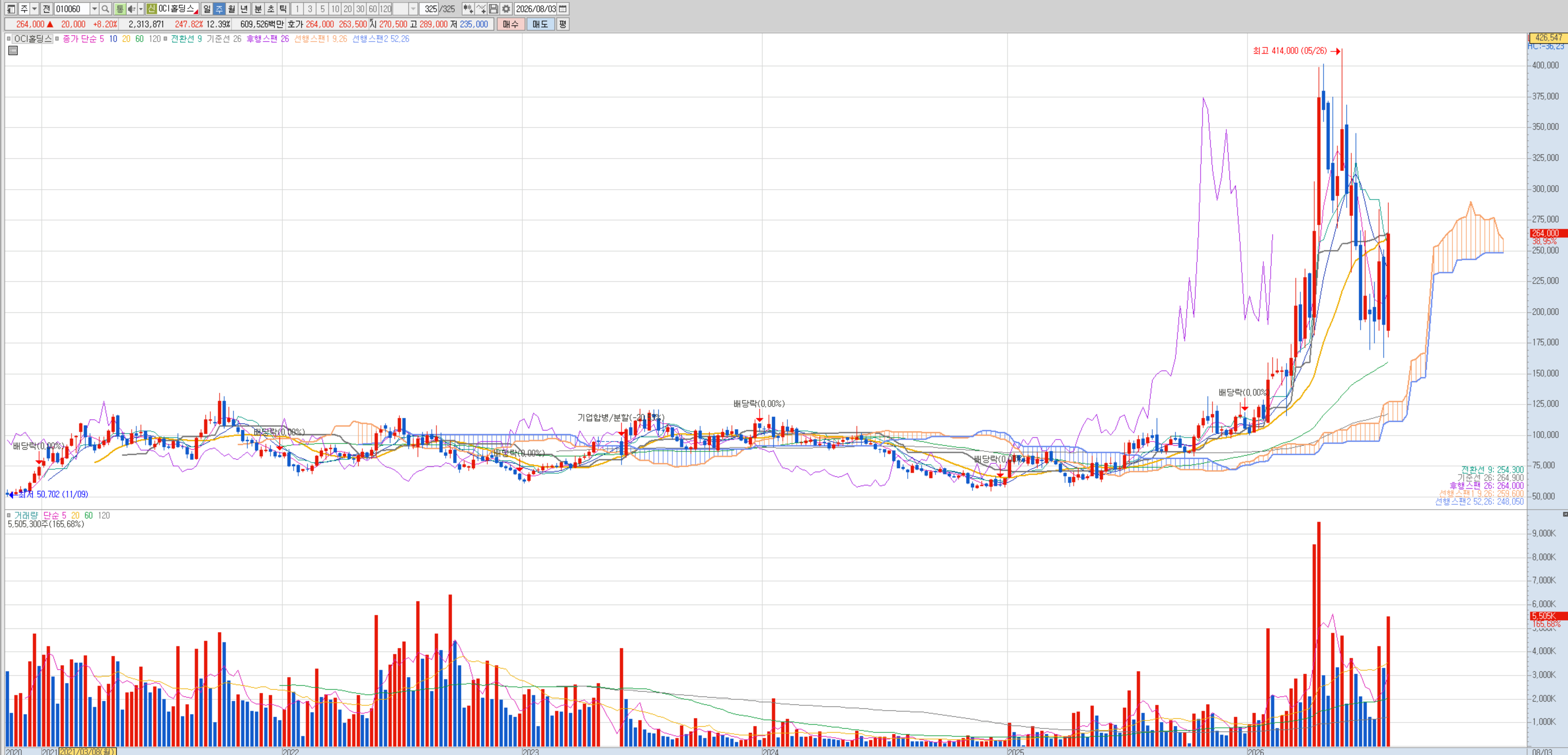Click the 선행스팬2 52,26 legend label
The height and width of the screenshot is (755, 1568).
click(x=381, y=39)
